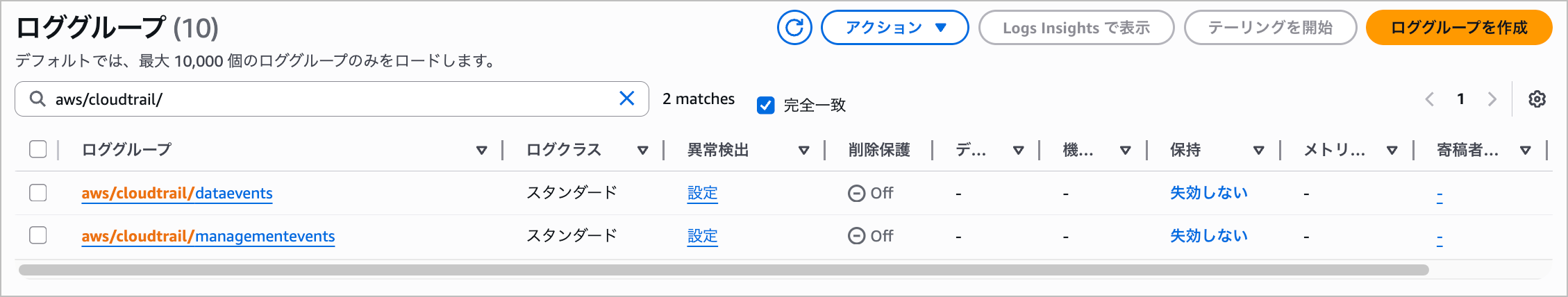Click the ロググループを作成 button
Viewport: 1568px width, 297px height.
(x=1458, y=28)
